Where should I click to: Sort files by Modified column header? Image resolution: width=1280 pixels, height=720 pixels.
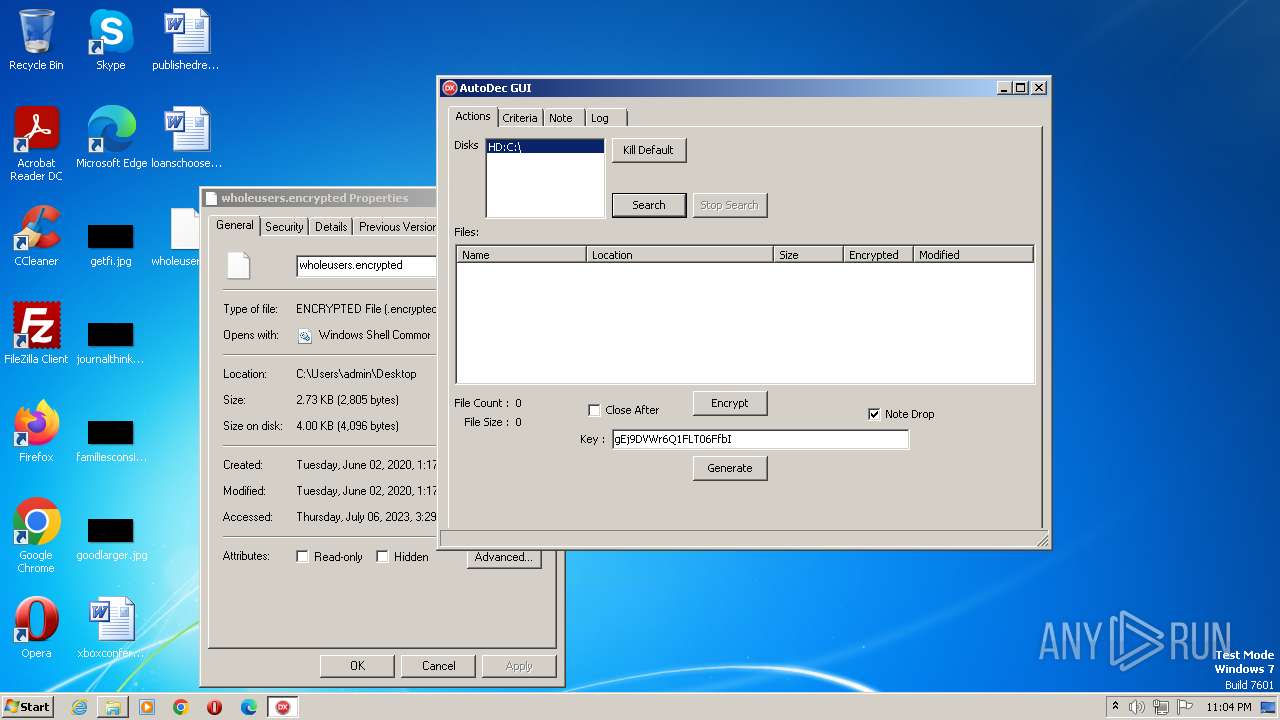tap(973, 255)
